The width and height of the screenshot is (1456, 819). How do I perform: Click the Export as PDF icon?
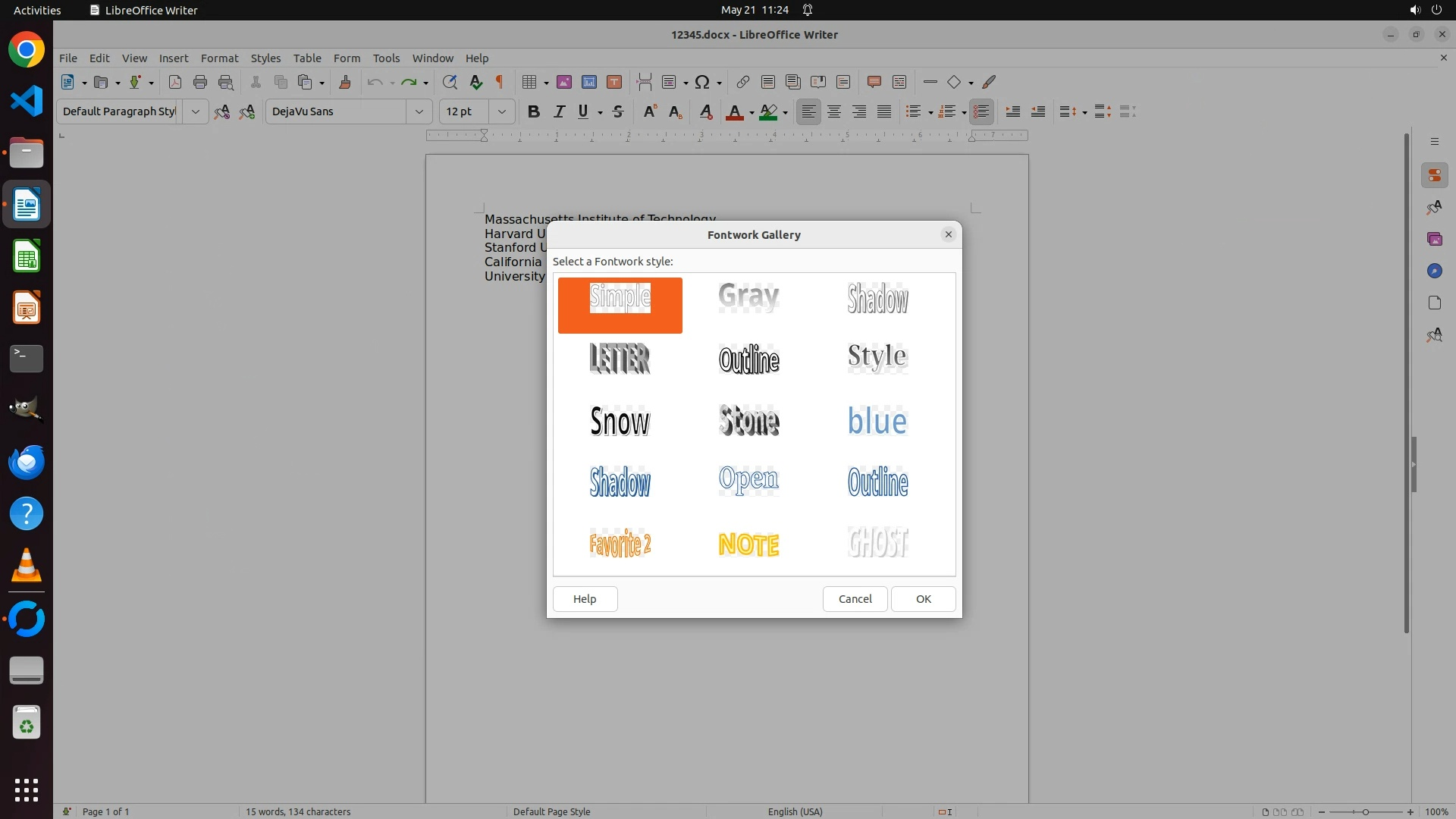click(174, 82)
